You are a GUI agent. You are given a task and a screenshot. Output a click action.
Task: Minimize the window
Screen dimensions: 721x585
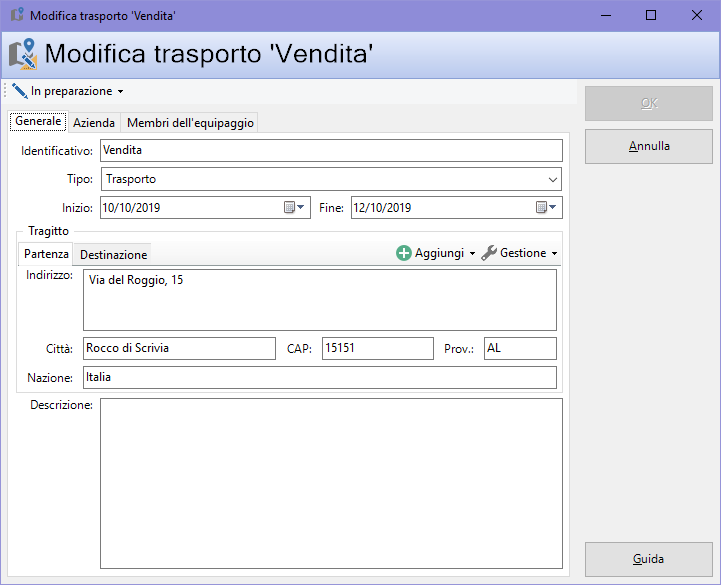click(x=606, y=15)
